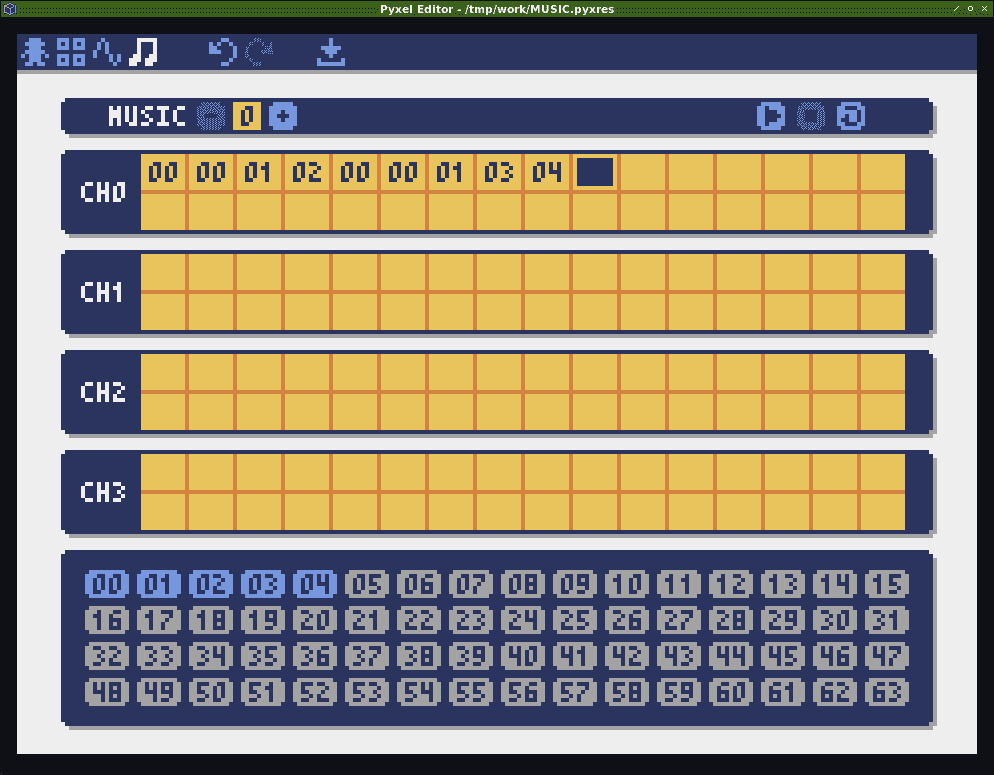Switch to the Sound editor tab

click(107, 52)
